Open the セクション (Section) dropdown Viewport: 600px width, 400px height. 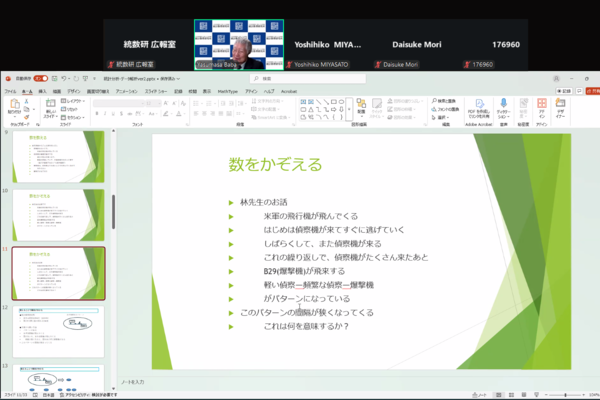click(73, 117)
